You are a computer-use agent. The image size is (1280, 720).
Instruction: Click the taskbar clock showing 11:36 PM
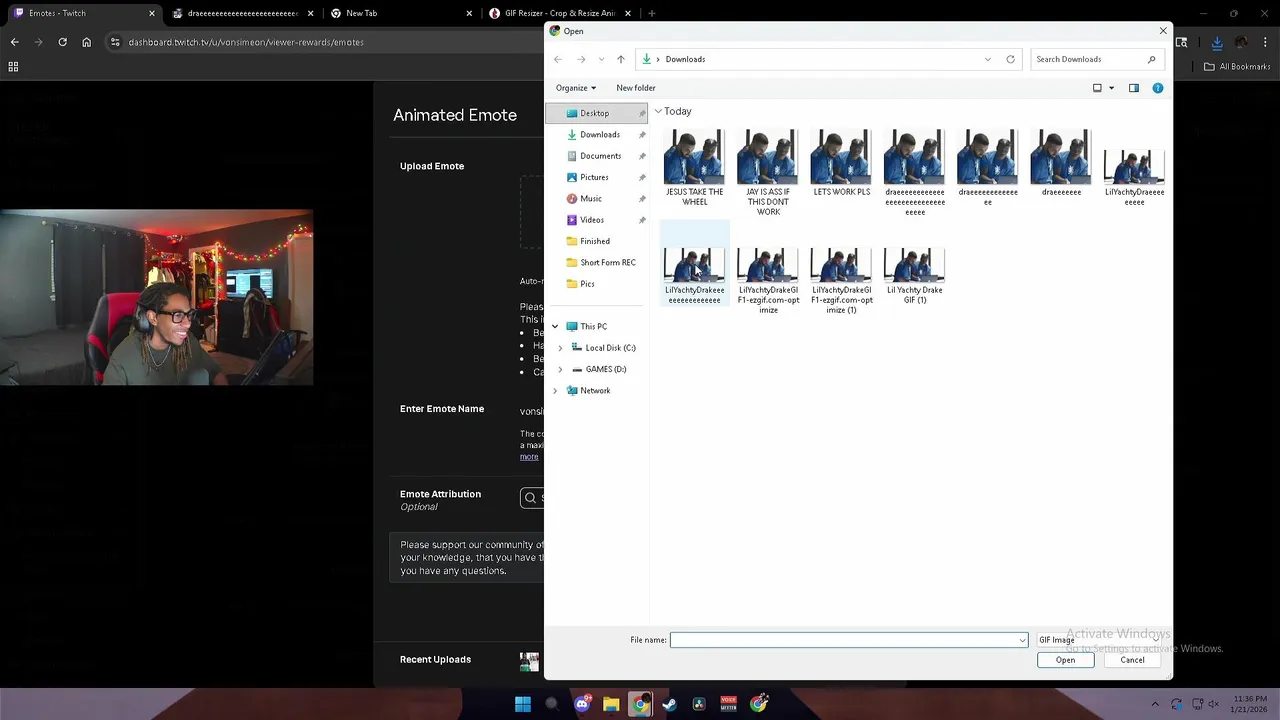pyautogui.click(x=1250, y=704)
